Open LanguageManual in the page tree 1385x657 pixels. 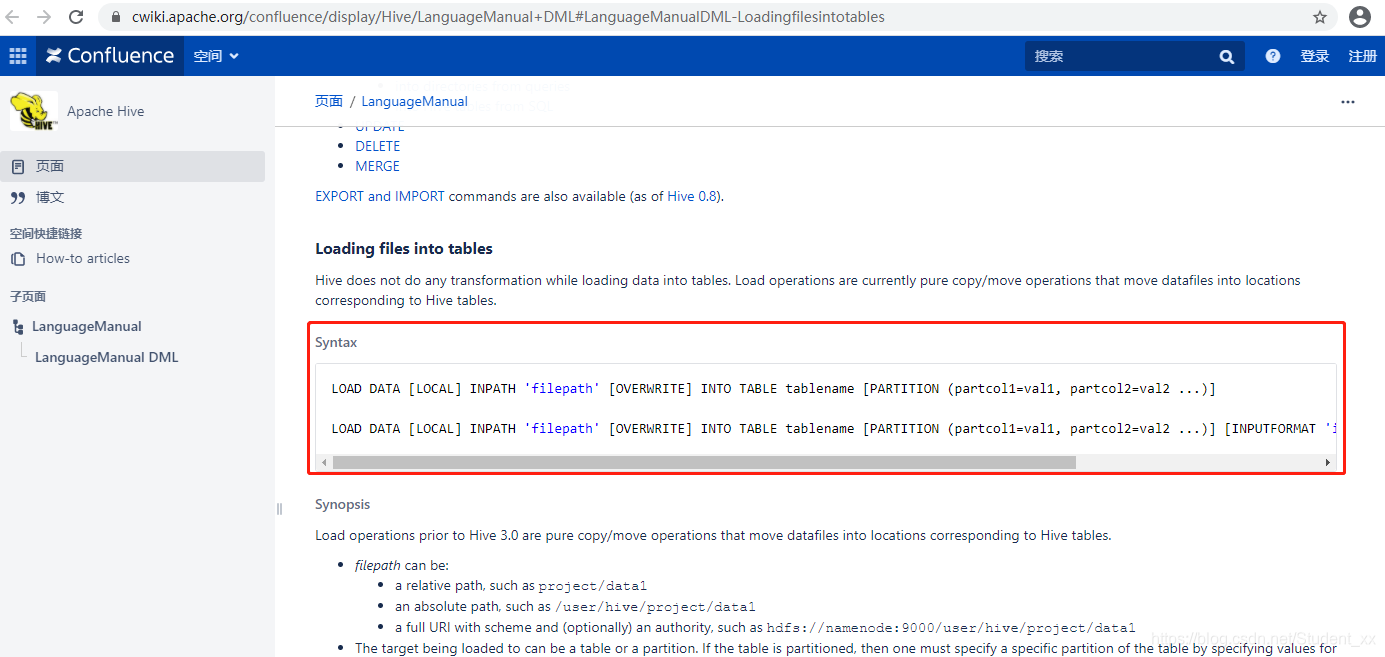pyautogui.click(x=86, y=326)
